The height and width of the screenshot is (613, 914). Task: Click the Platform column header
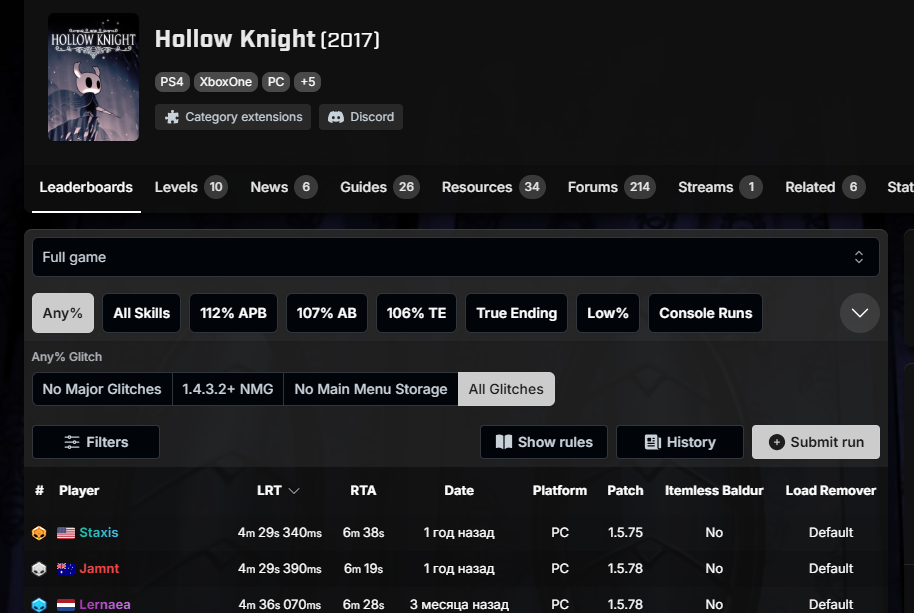coord(560,491)
